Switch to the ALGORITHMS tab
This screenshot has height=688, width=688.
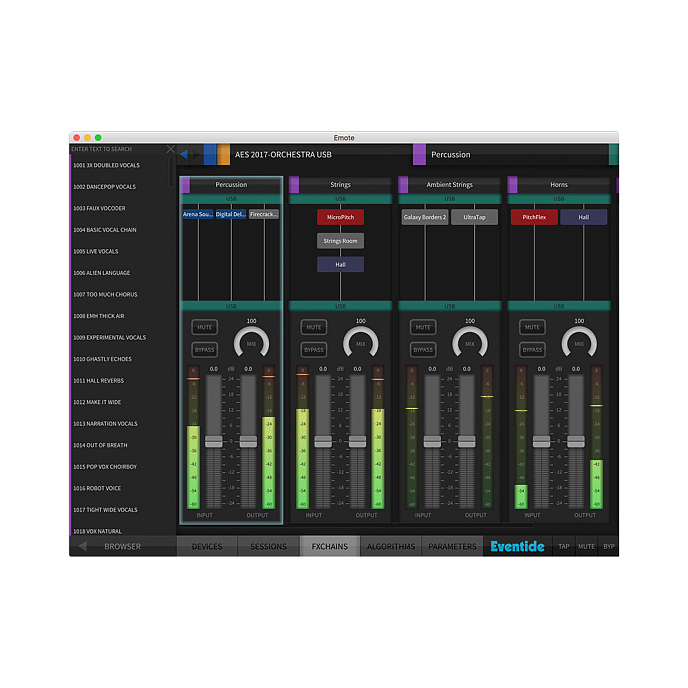click(391, 546)
